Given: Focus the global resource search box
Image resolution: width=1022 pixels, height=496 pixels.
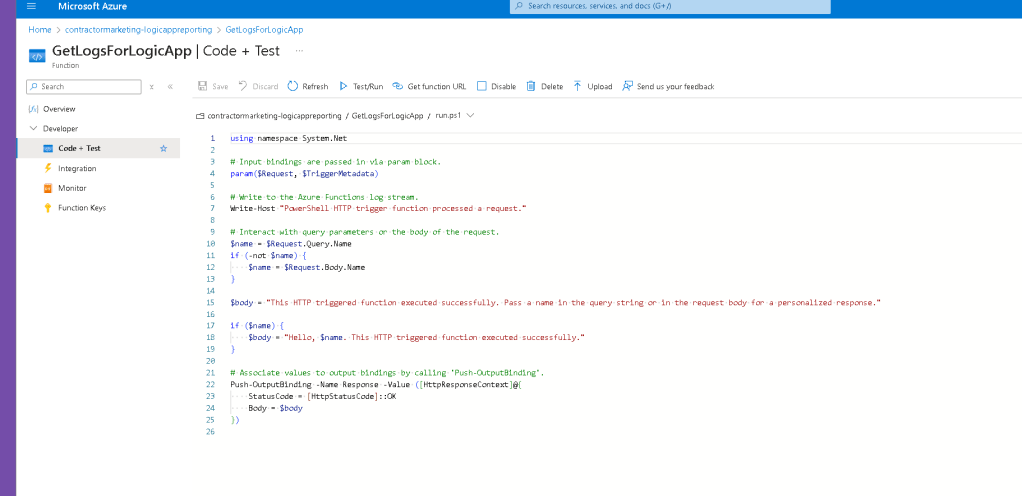Looking at the screenshot, I should (x=670, y=7).
